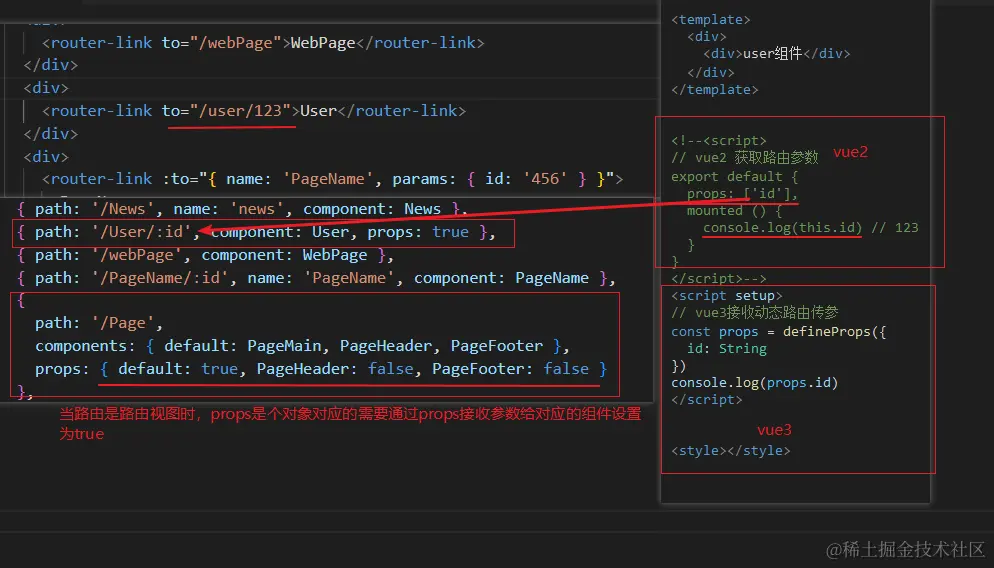Click the '/News' route definition line
The image size is (994, 568).
[x=242, y=209]
